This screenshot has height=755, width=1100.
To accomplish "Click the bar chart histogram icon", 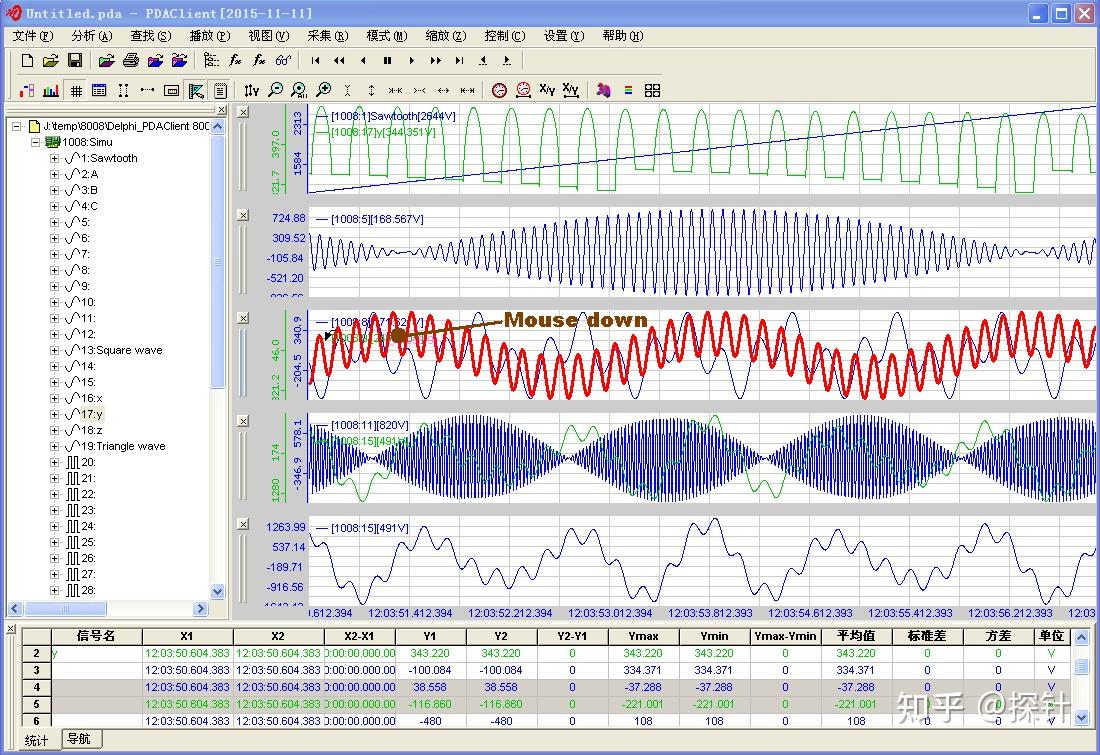I will [x=51, y=90].
